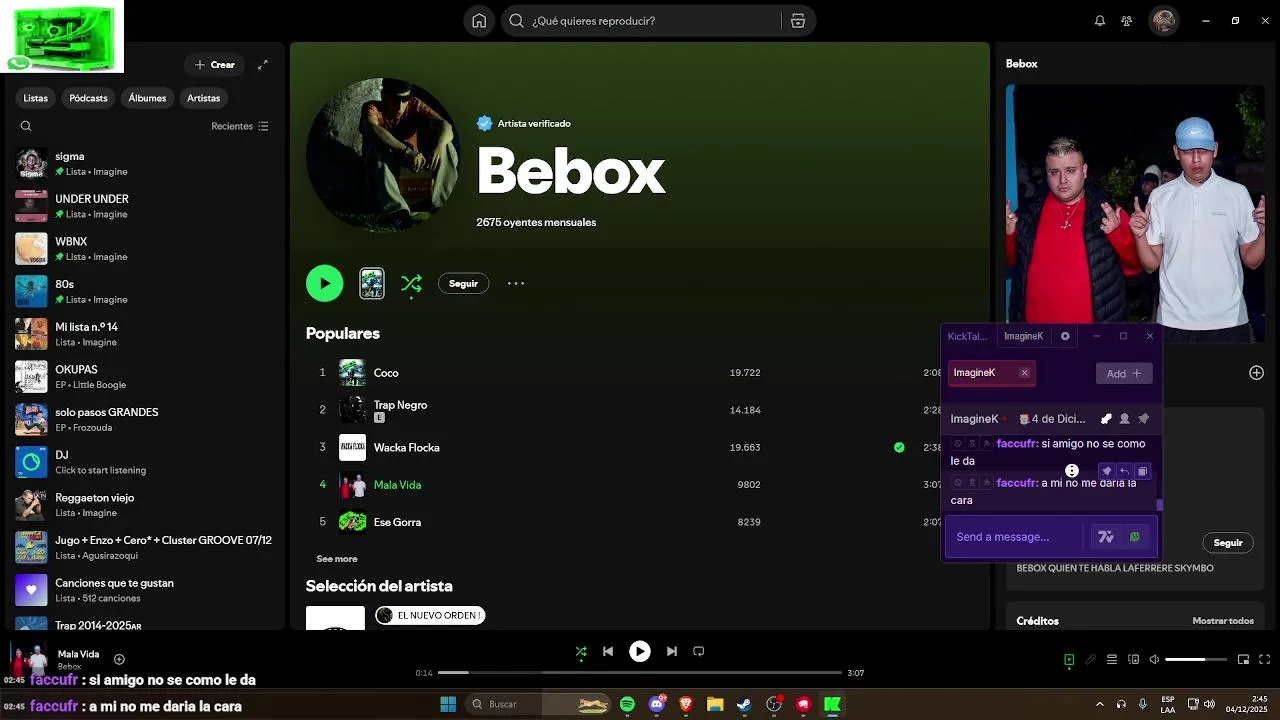
Task: Open the miniplayer
Action: [x=1244, y=659]
